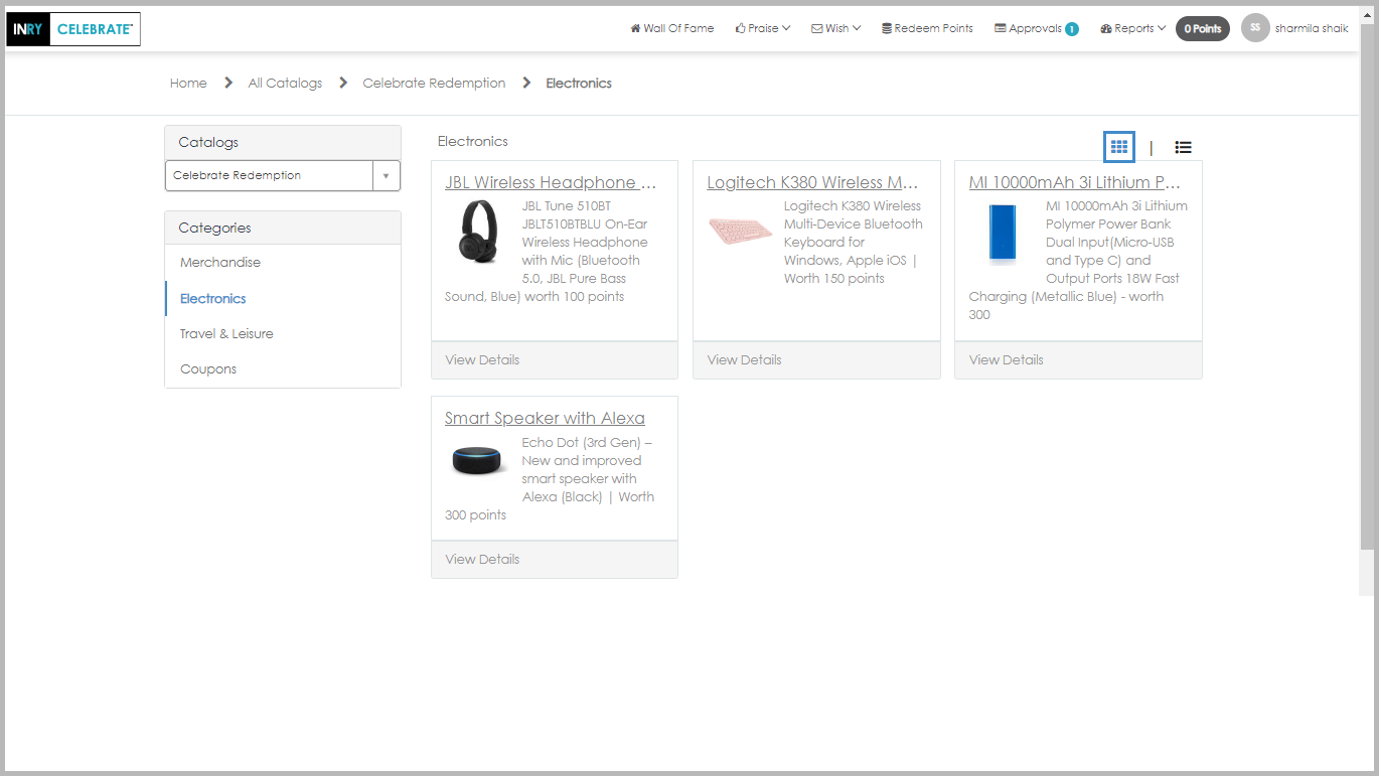
Task: Expand the Praise menu
Action: (x=763, y=28)
